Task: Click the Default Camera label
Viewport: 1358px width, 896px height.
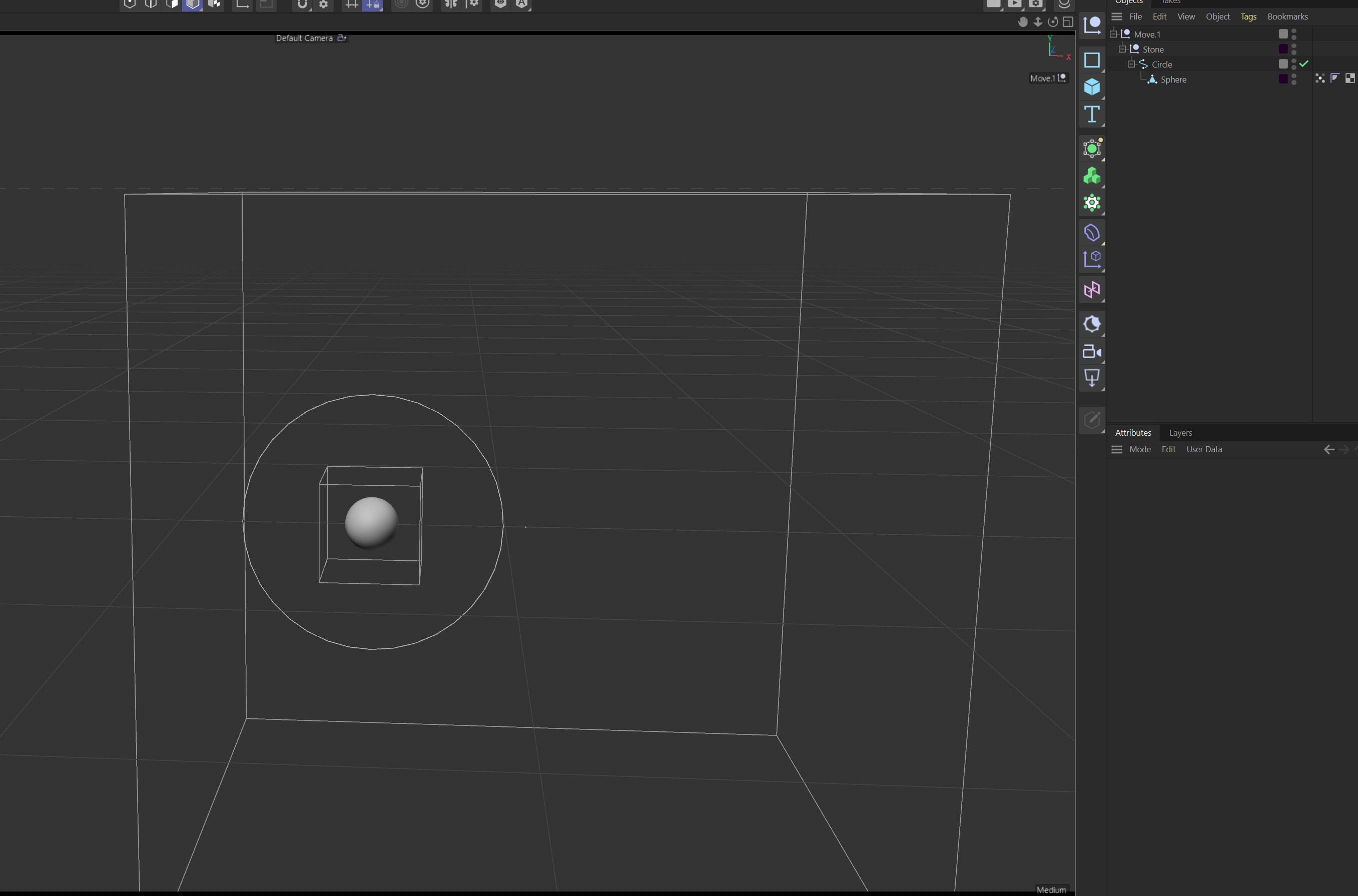Action: (304, 39)
